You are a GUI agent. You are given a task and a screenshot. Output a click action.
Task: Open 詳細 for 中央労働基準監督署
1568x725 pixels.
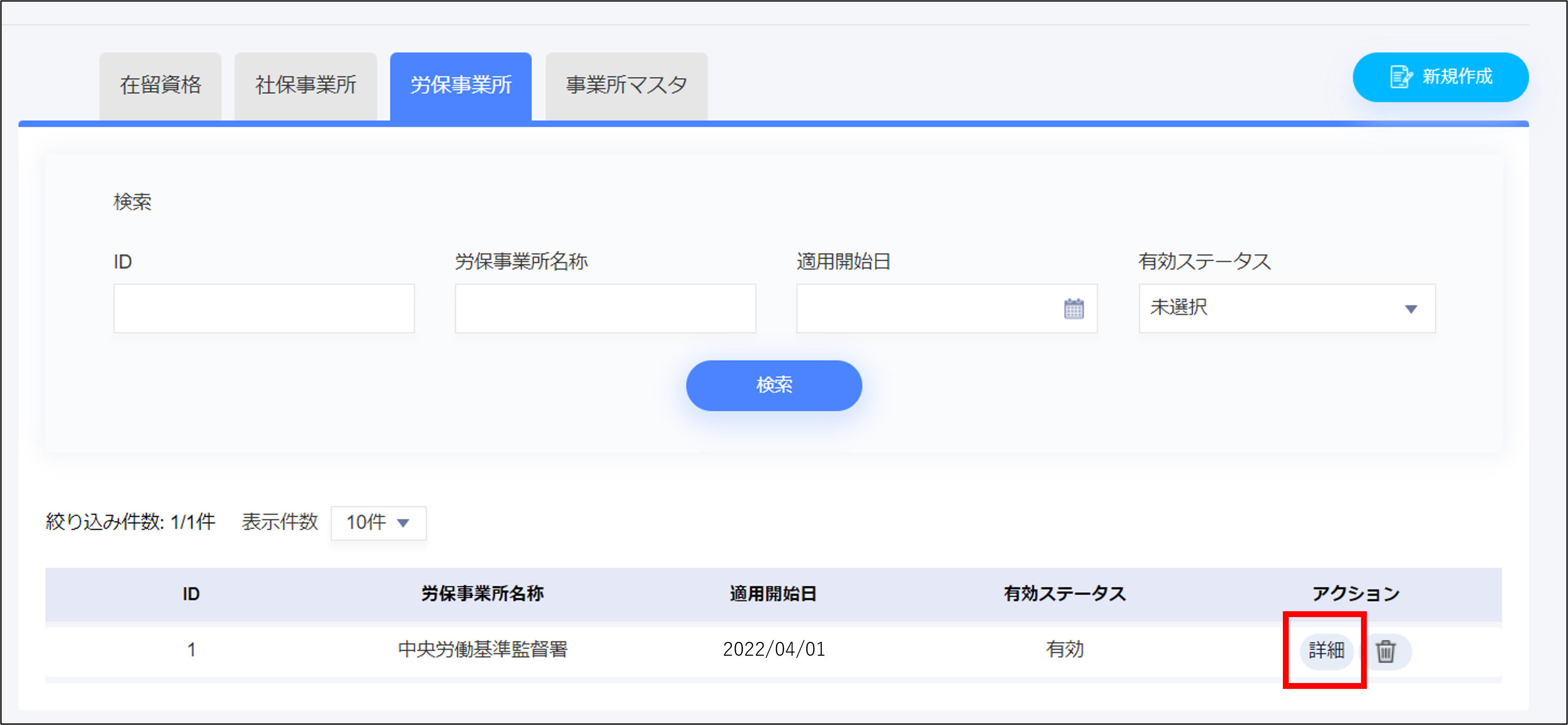coord(1326,651)
